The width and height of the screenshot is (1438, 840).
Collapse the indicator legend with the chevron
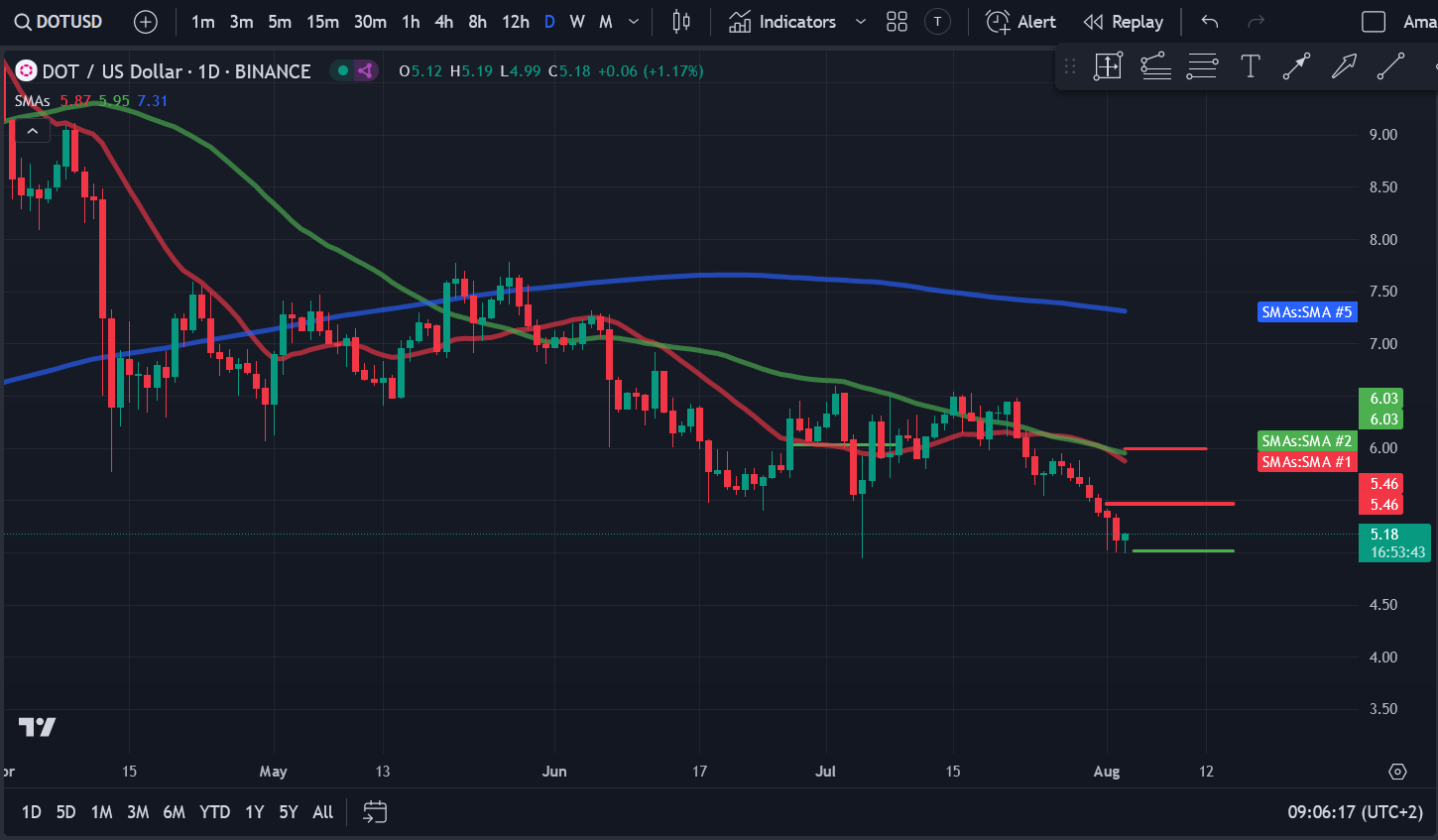pos(33,131)
